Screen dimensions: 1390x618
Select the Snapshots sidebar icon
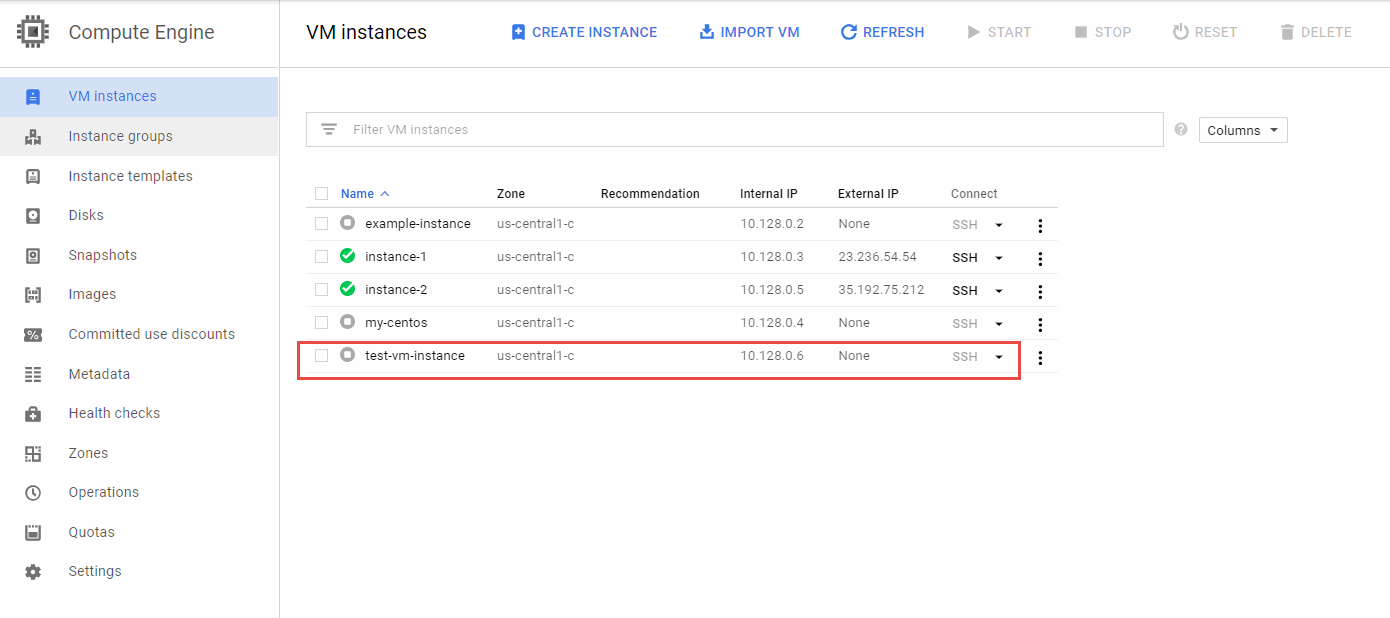(x=33, y=255)
